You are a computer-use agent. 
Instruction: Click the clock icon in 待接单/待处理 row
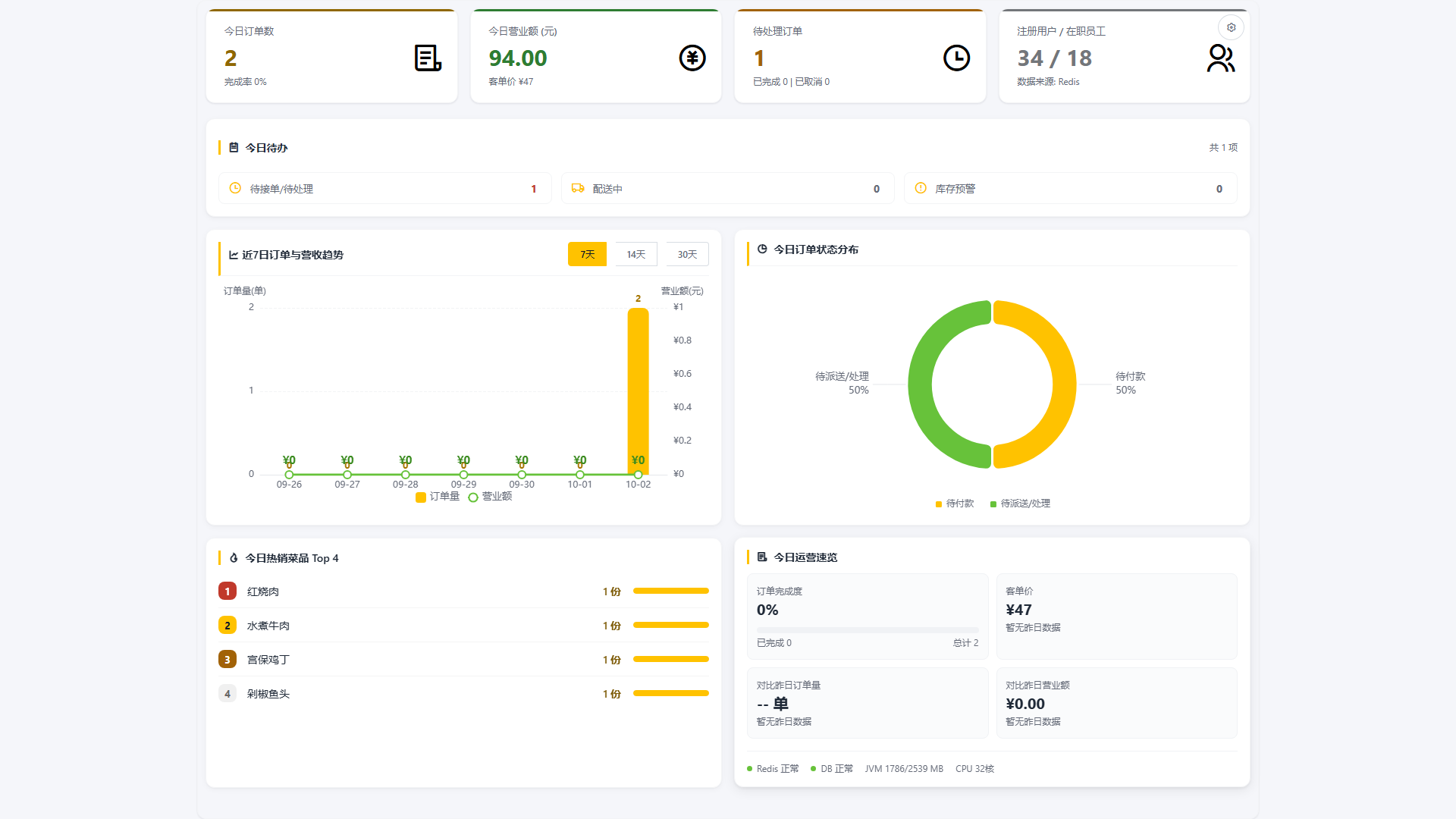[235, 188]
